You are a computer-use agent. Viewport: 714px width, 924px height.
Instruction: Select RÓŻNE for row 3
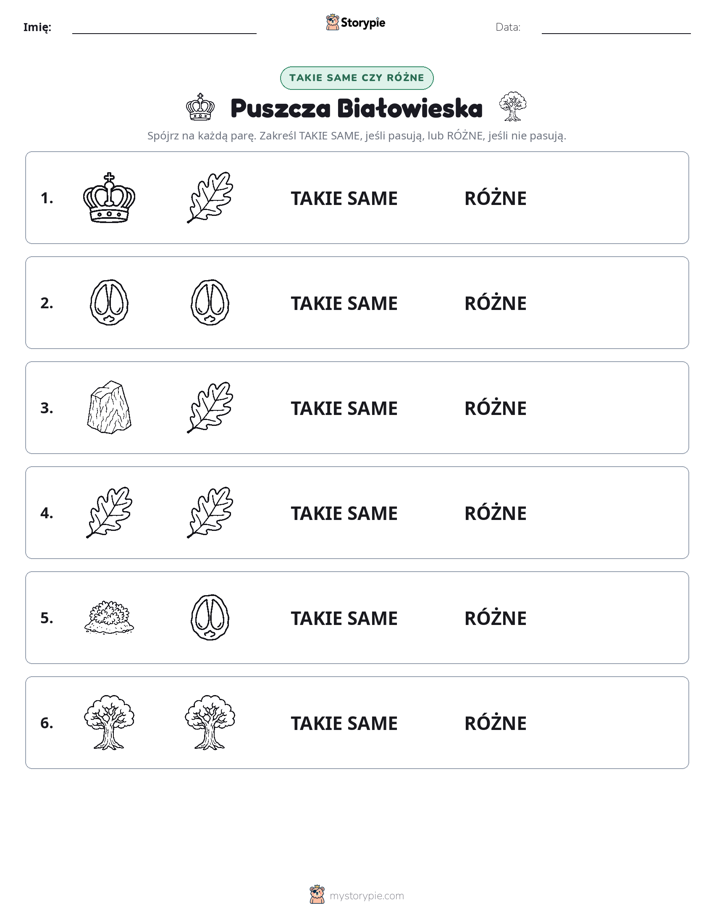495,408
